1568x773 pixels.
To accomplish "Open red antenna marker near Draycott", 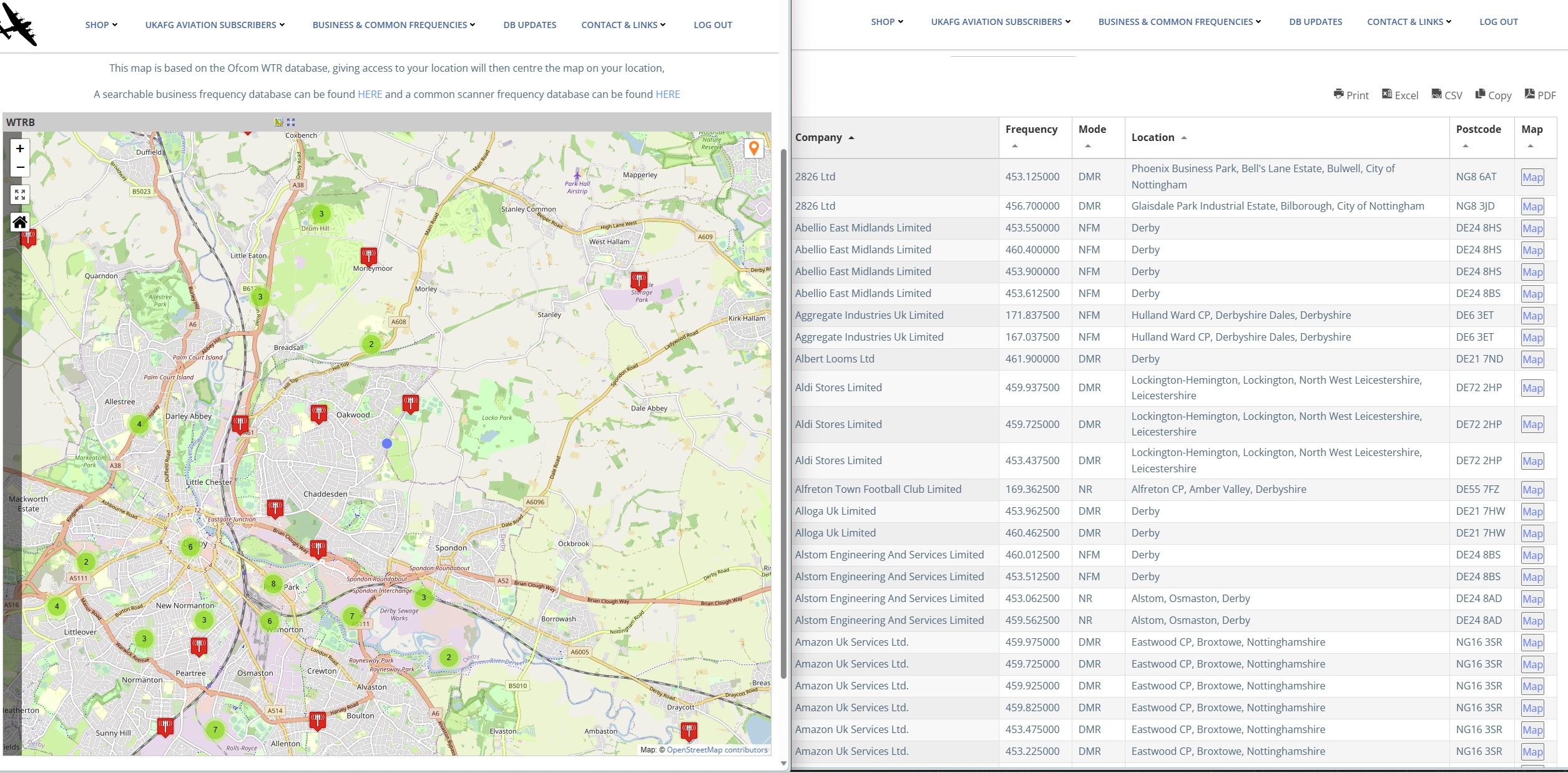I will tap(688, 731).
